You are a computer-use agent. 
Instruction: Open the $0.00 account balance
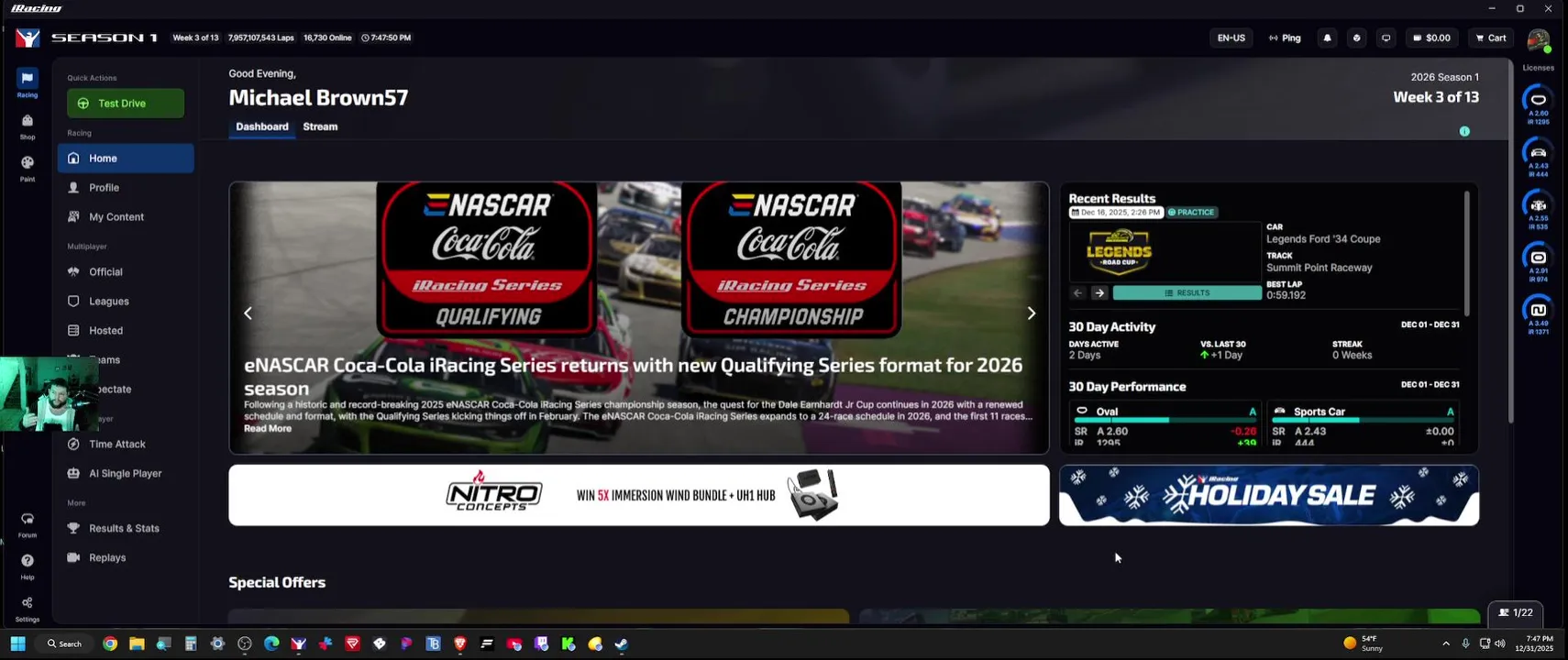pos(1431,38)
